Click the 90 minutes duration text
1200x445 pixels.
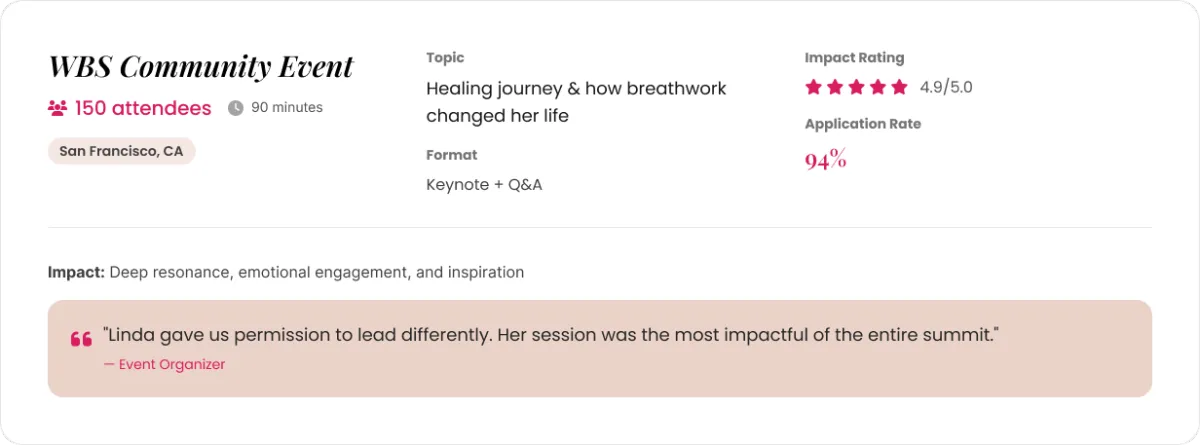pos(287,107)
